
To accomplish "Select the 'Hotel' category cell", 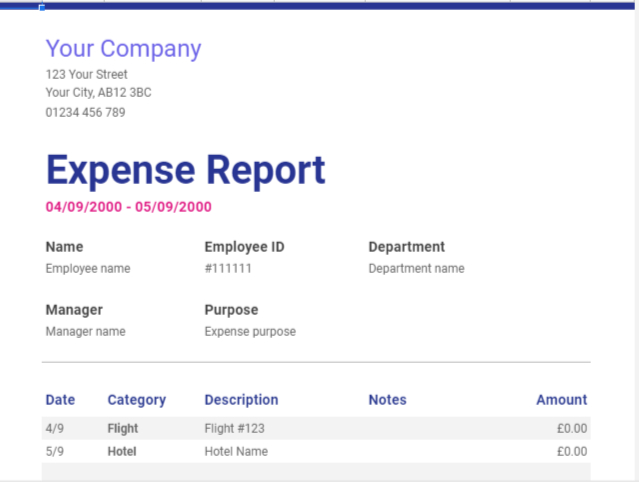I will [122, 451].
